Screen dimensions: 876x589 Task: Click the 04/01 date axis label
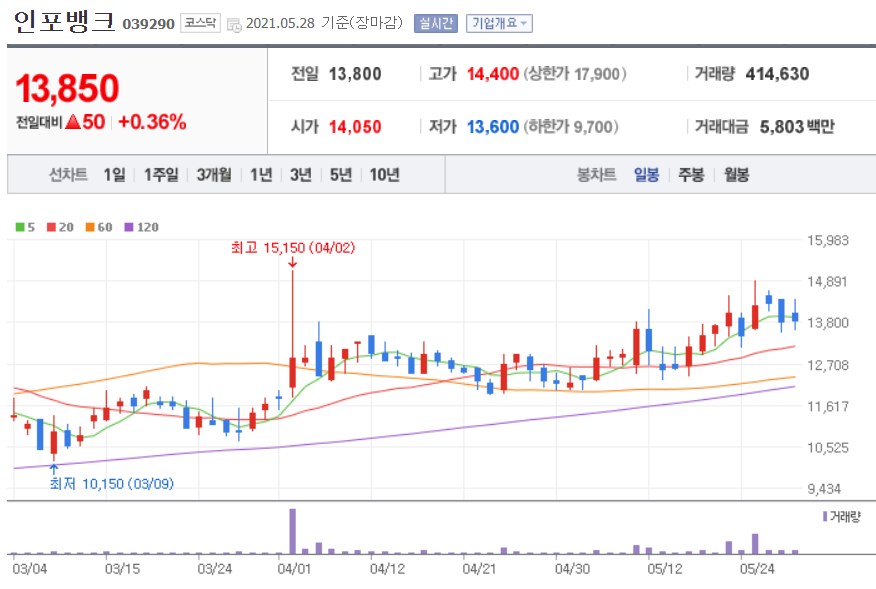coord(294,569)
